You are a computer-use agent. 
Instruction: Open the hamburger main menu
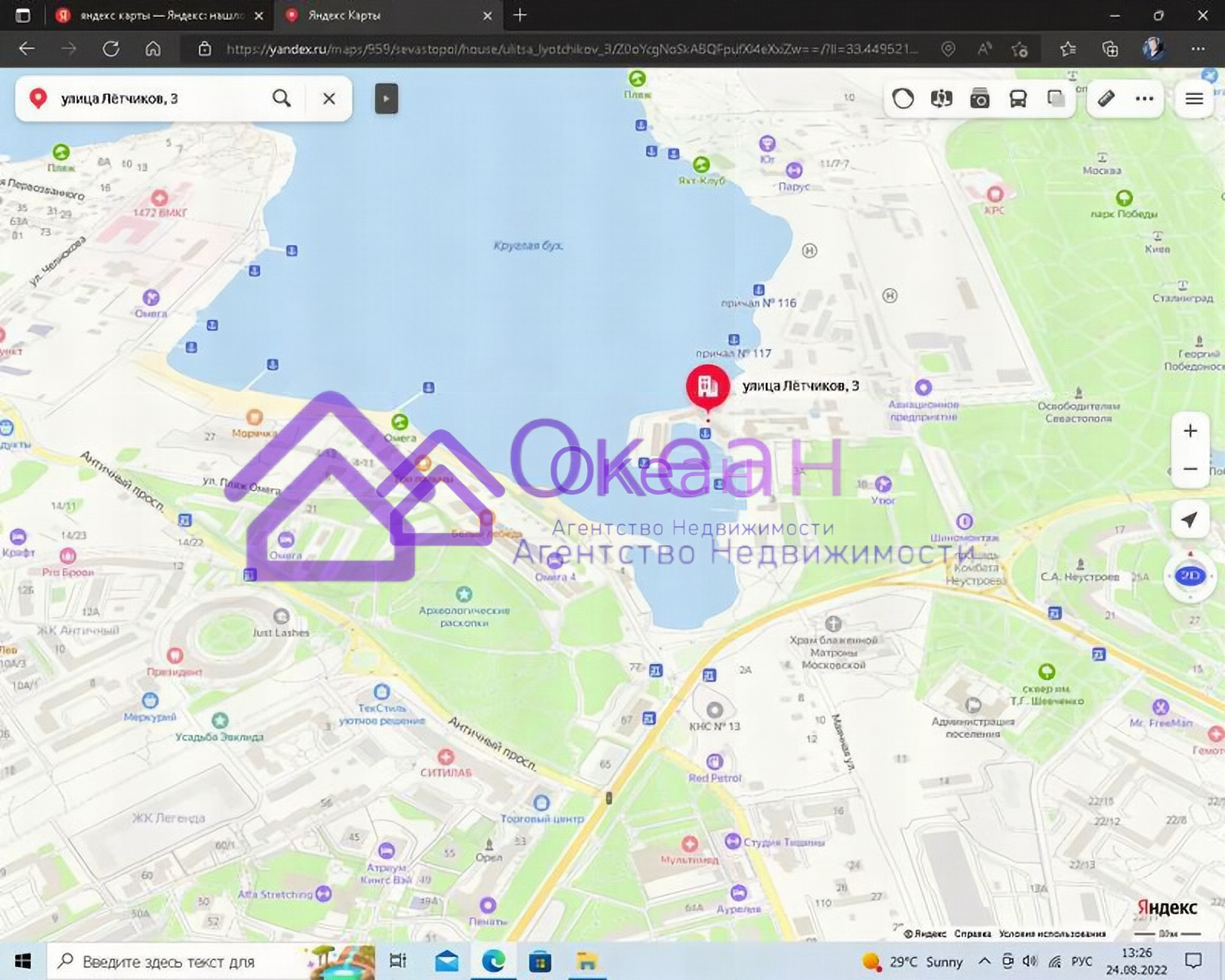[1194, 99]
